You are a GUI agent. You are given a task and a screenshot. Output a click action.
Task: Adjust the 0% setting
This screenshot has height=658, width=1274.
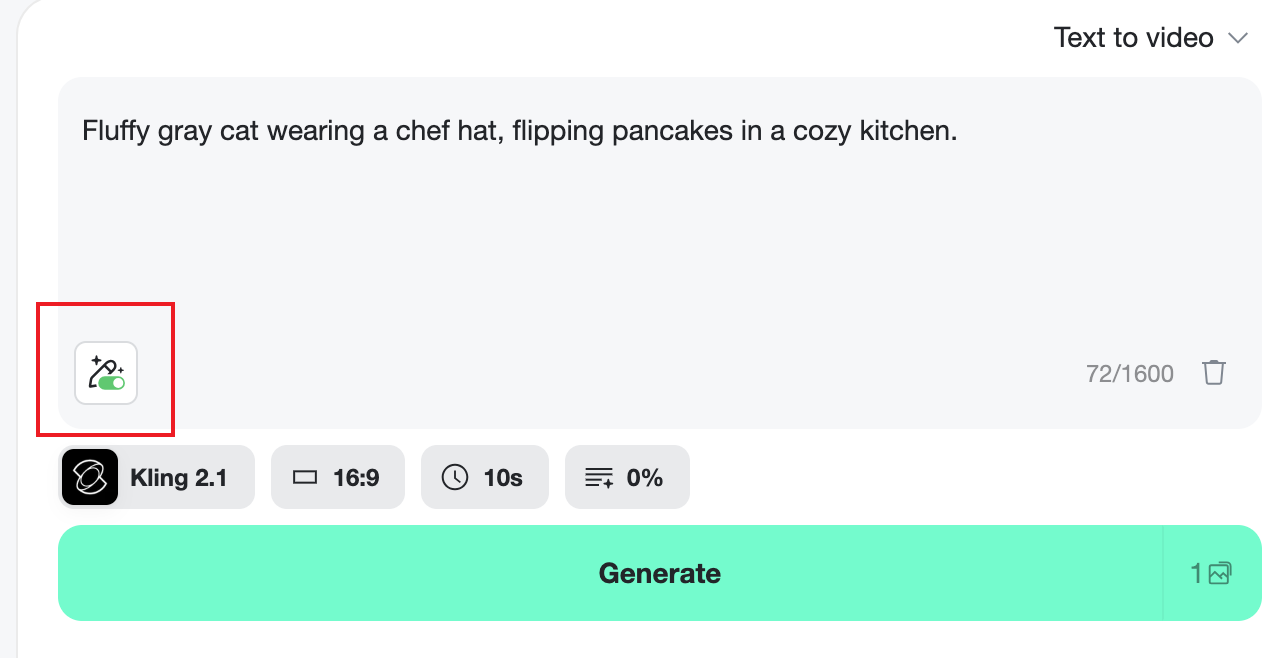coord(645,478)
